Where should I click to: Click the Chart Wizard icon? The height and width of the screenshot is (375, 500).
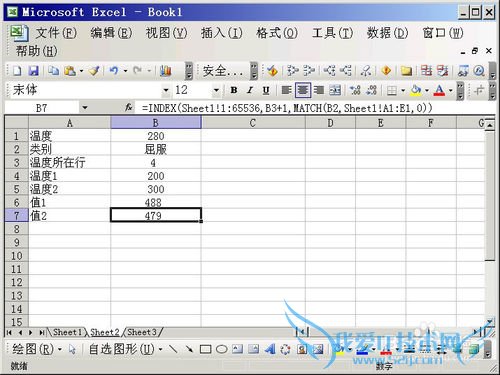[166, 71]
